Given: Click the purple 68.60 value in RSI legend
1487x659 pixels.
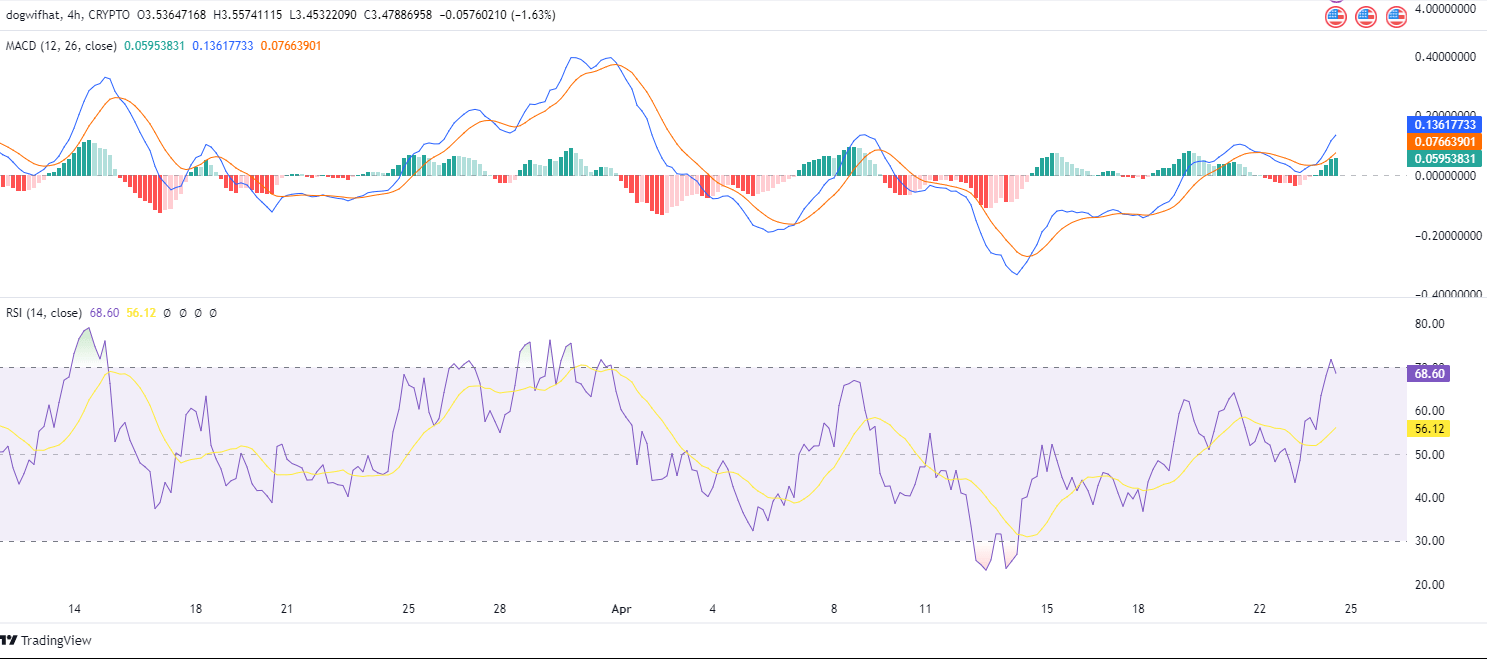Looking at the screenshot, I should pyautogui.click(x=105, y=313).
